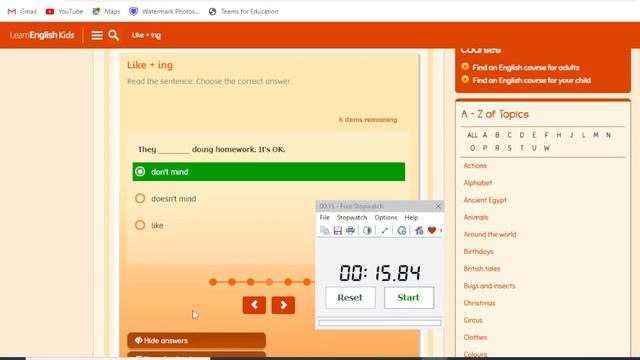
Task: Open the Ancient Egypt topic
Action: [485, 200]
